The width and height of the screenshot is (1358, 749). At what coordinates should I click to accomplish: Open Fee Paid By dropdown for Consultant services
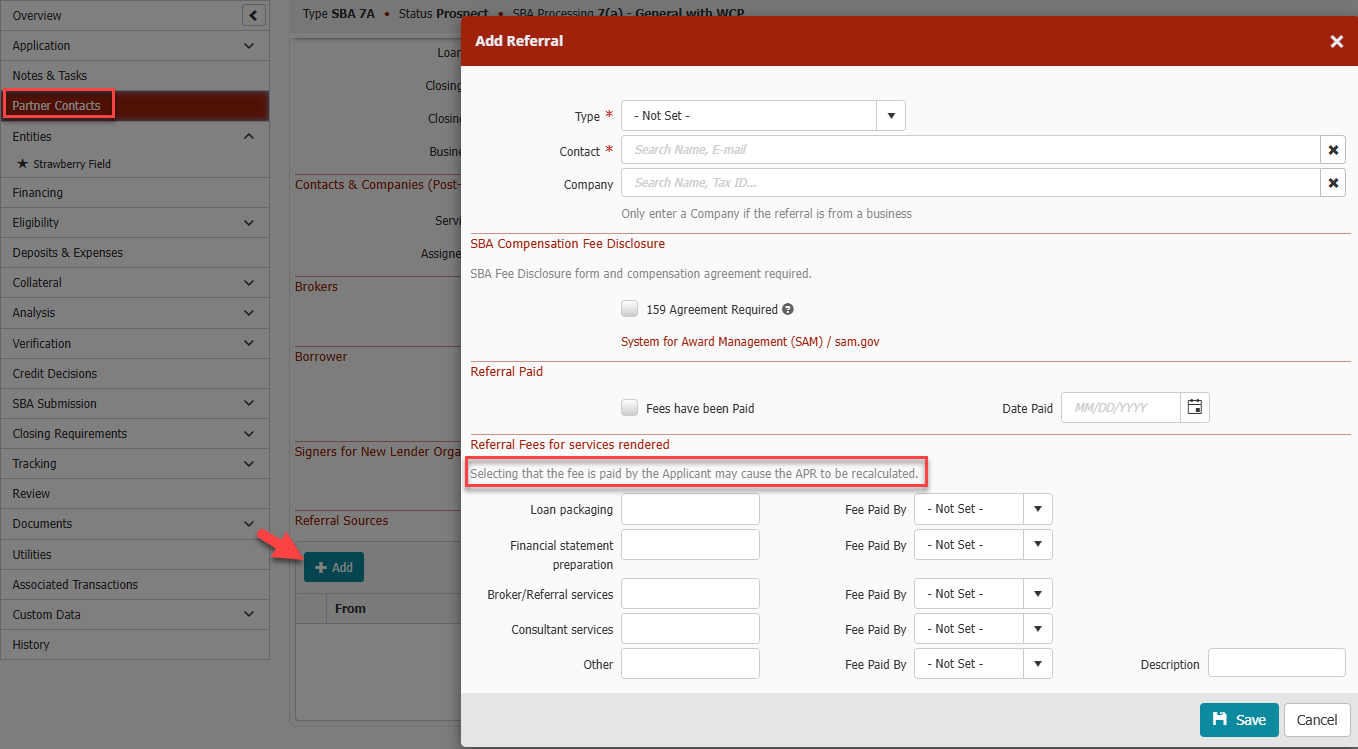[x=1037, y=629]
